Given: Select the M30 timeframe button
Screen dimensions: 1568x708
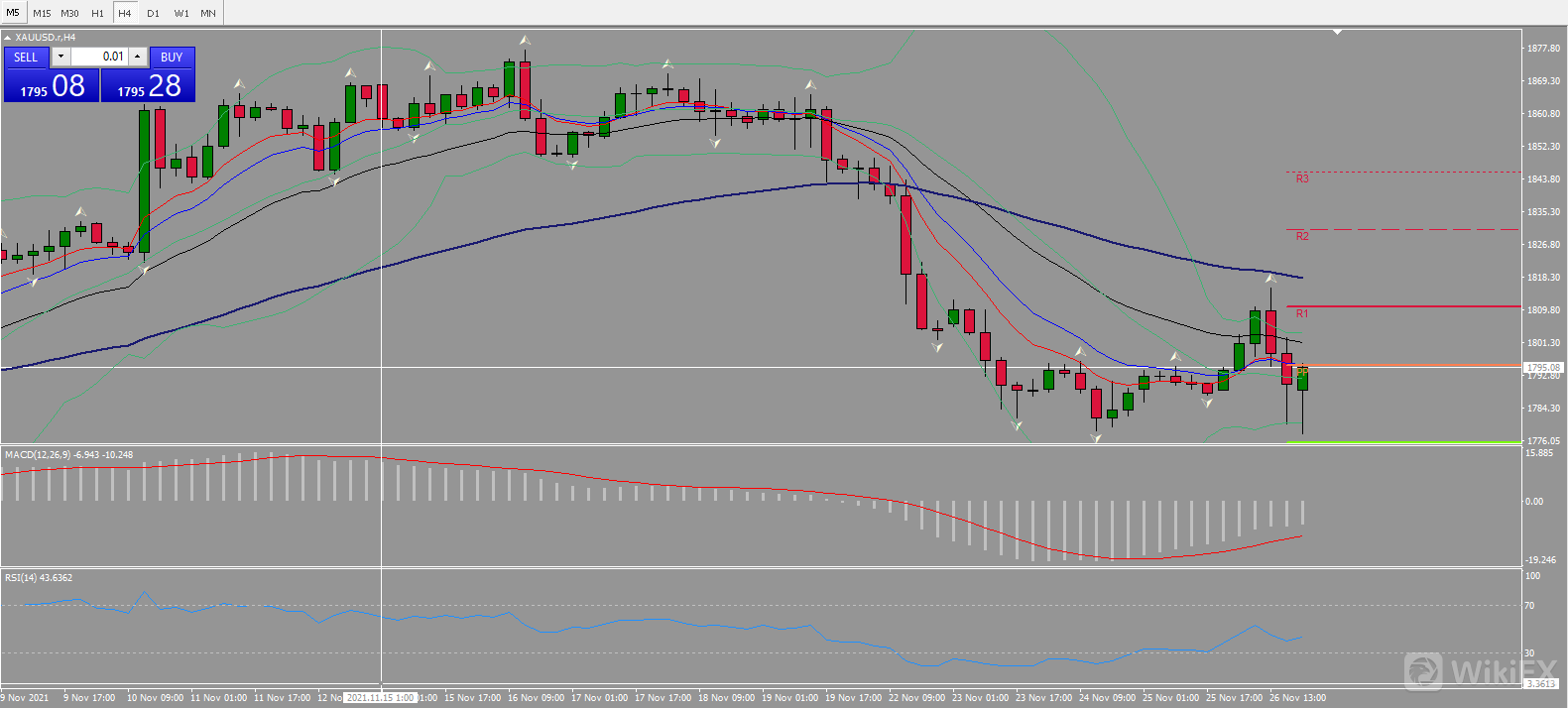Looking at the screenshot, I should coord(69,13).
